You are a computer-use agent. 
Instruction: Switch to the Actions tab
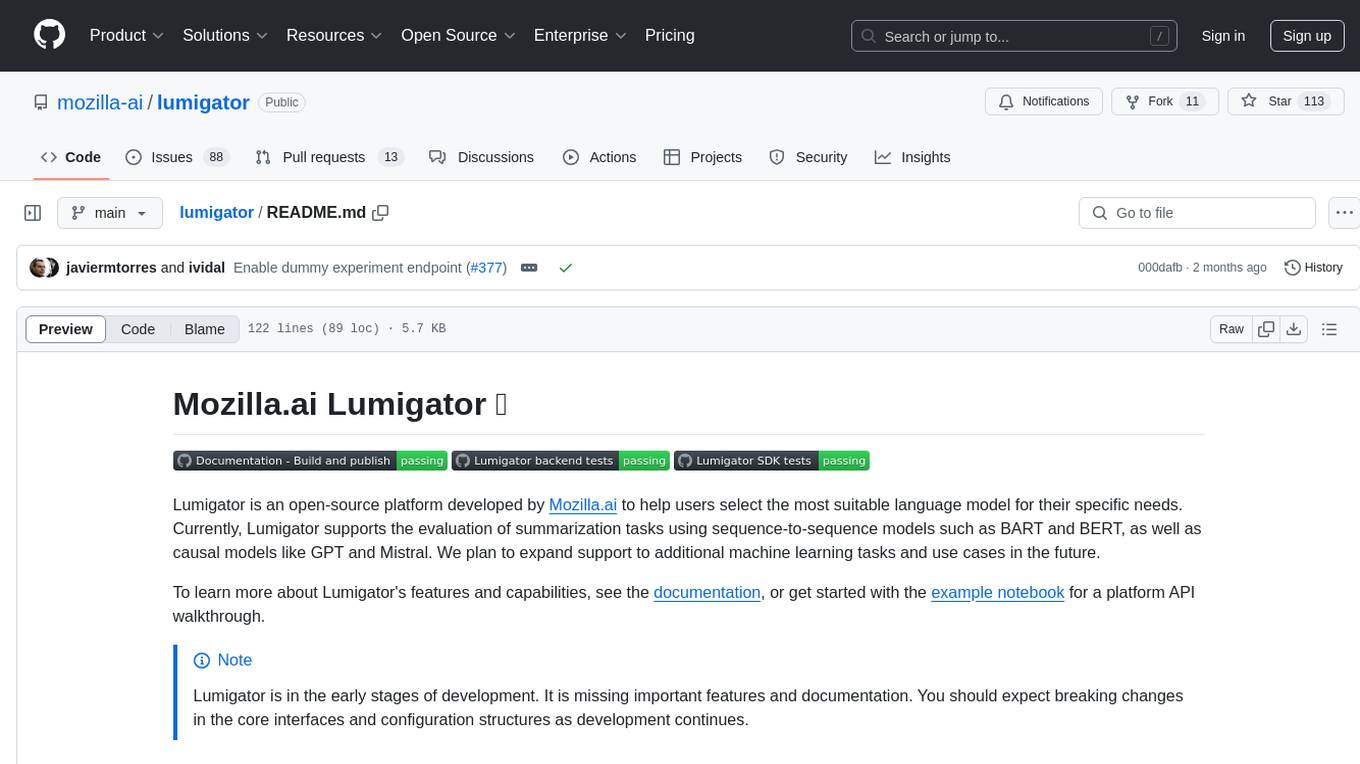coord(599,157)
